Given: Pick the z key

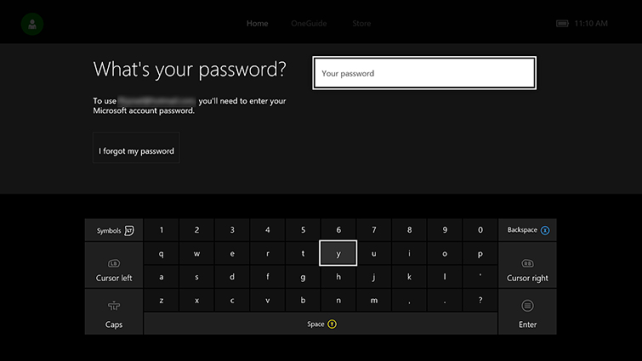Looking at the screenshot, I should pos(161,300).
